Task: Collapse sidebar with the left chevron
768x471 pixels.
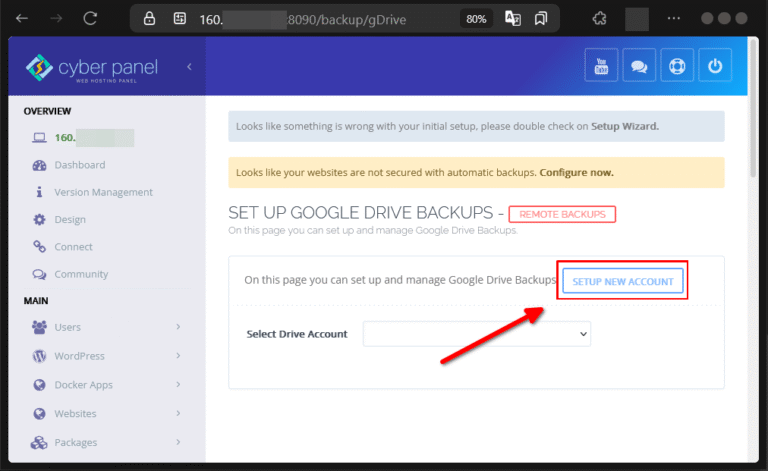Action: point(190,67)
